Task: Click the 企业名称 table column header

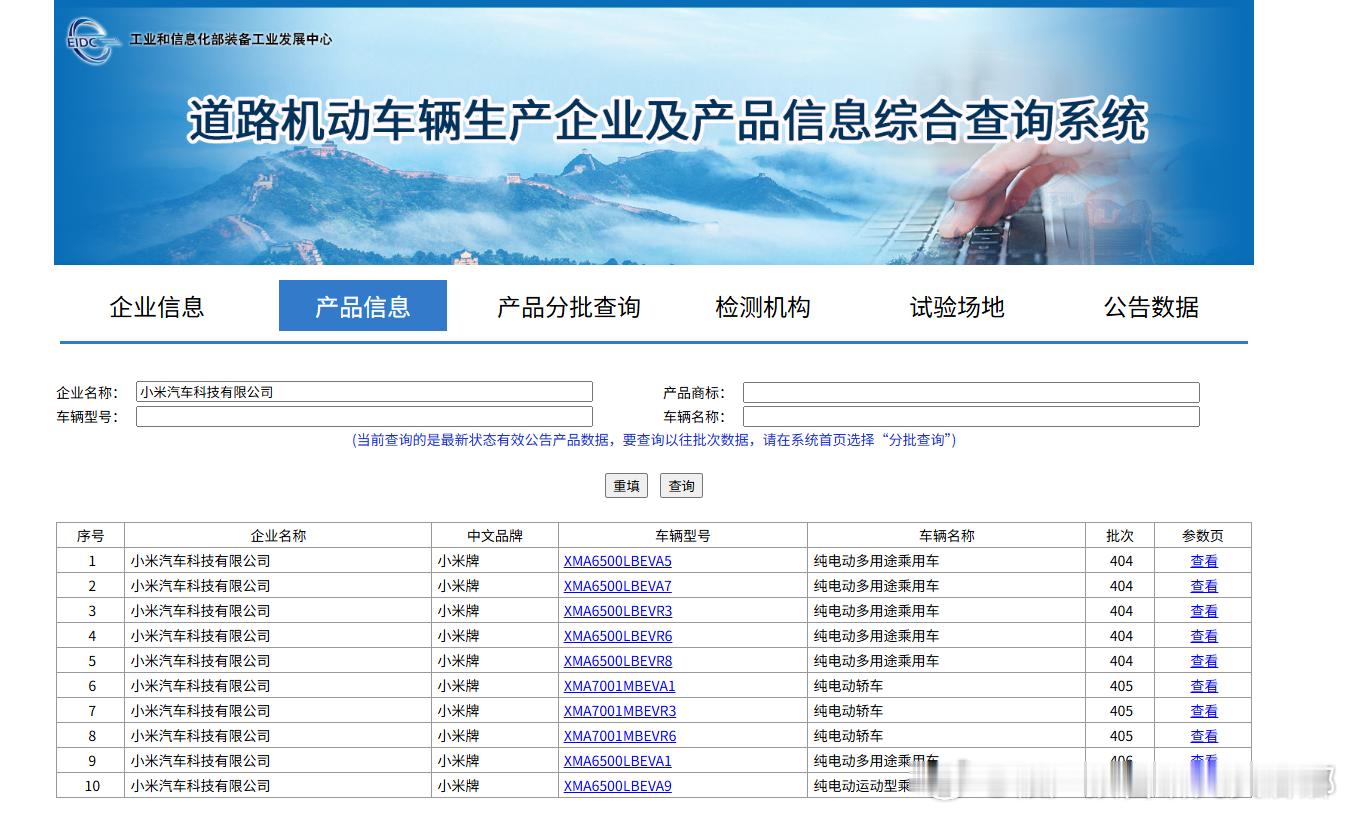Action: coord(278,536)
